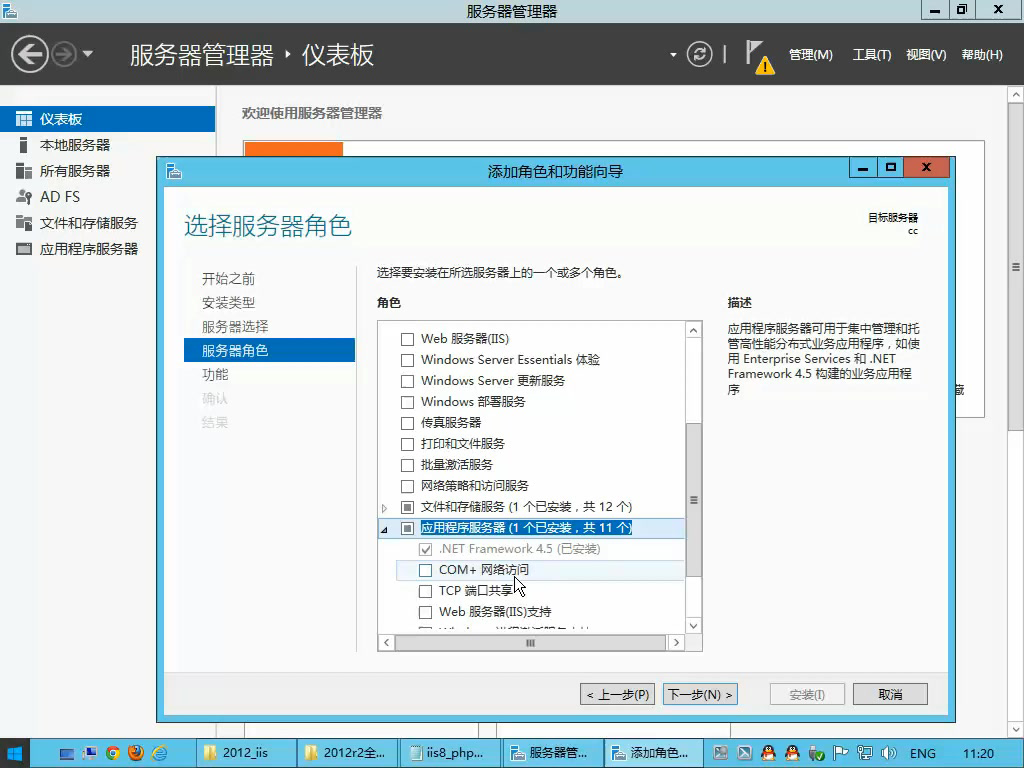Check Windows Server Essentials 体验 role

tap(408, 360)
